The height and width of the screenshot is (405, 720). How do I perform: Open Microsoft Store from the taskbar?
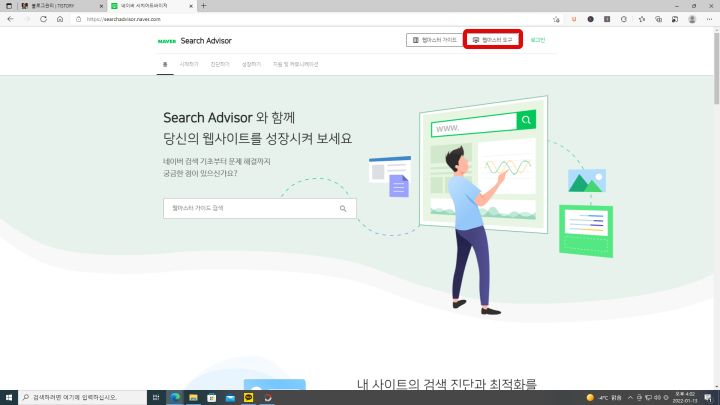[212, 398]
